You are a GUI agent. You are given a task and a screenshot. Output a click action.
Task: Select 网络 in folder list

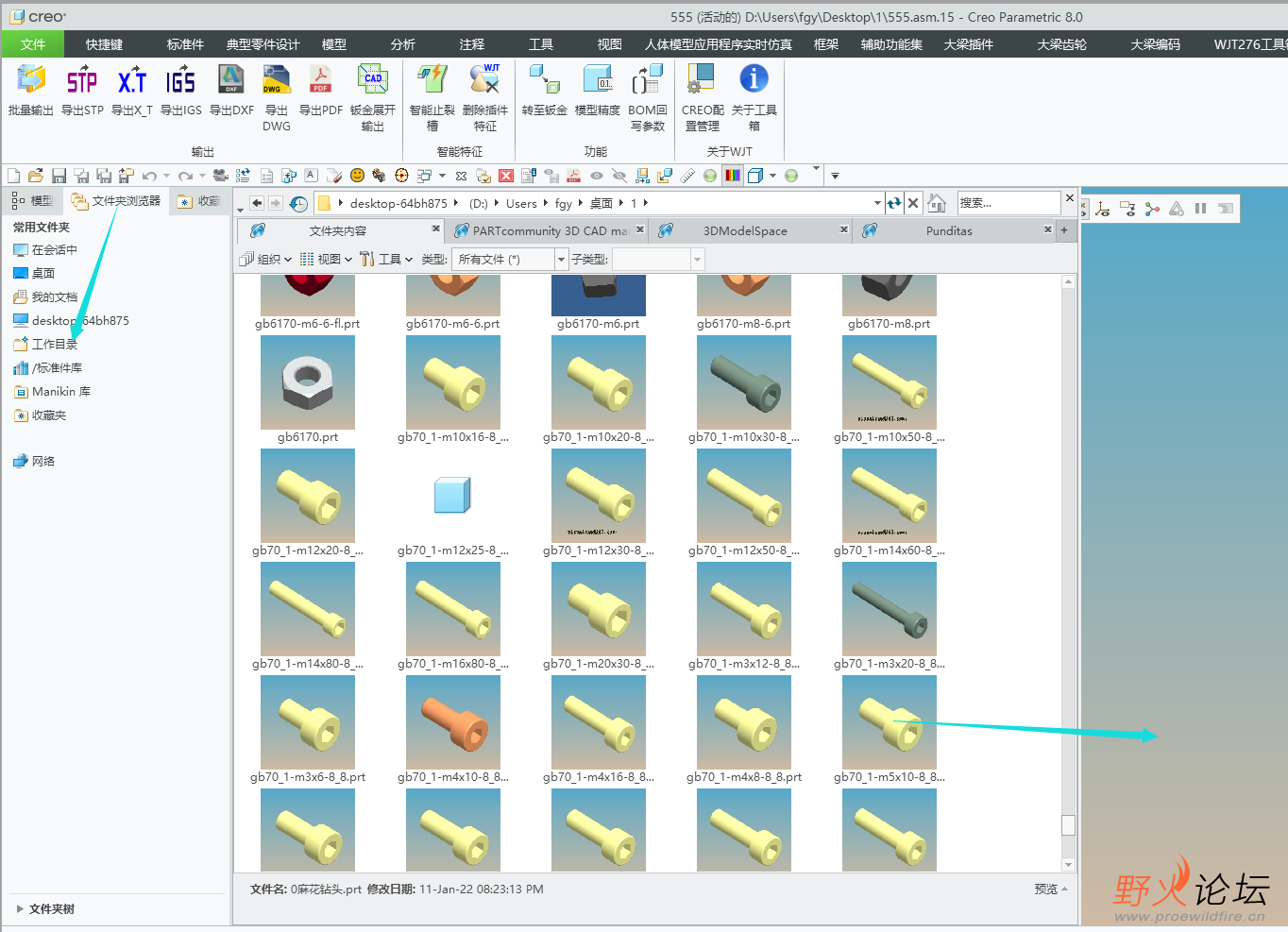[x=34, y=462]
